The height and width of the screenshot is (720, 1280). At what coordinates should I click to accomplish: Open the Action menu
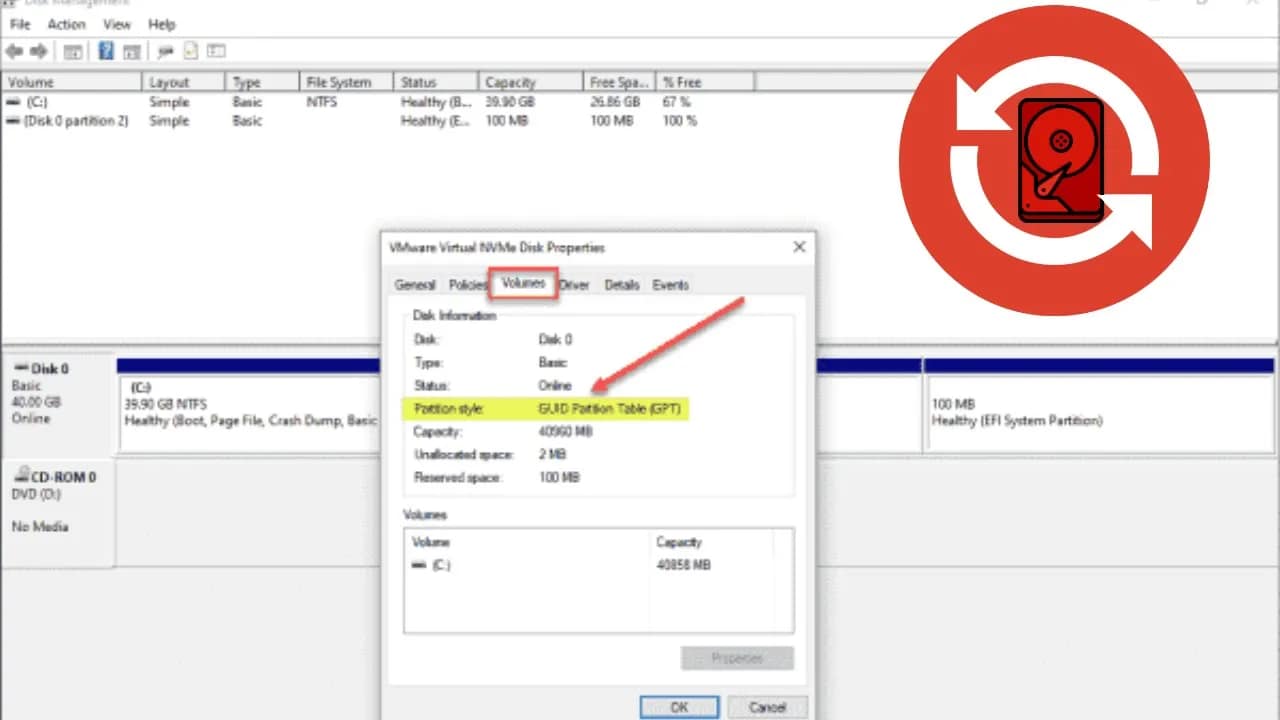pyautogui.click(x=66, y=24)
